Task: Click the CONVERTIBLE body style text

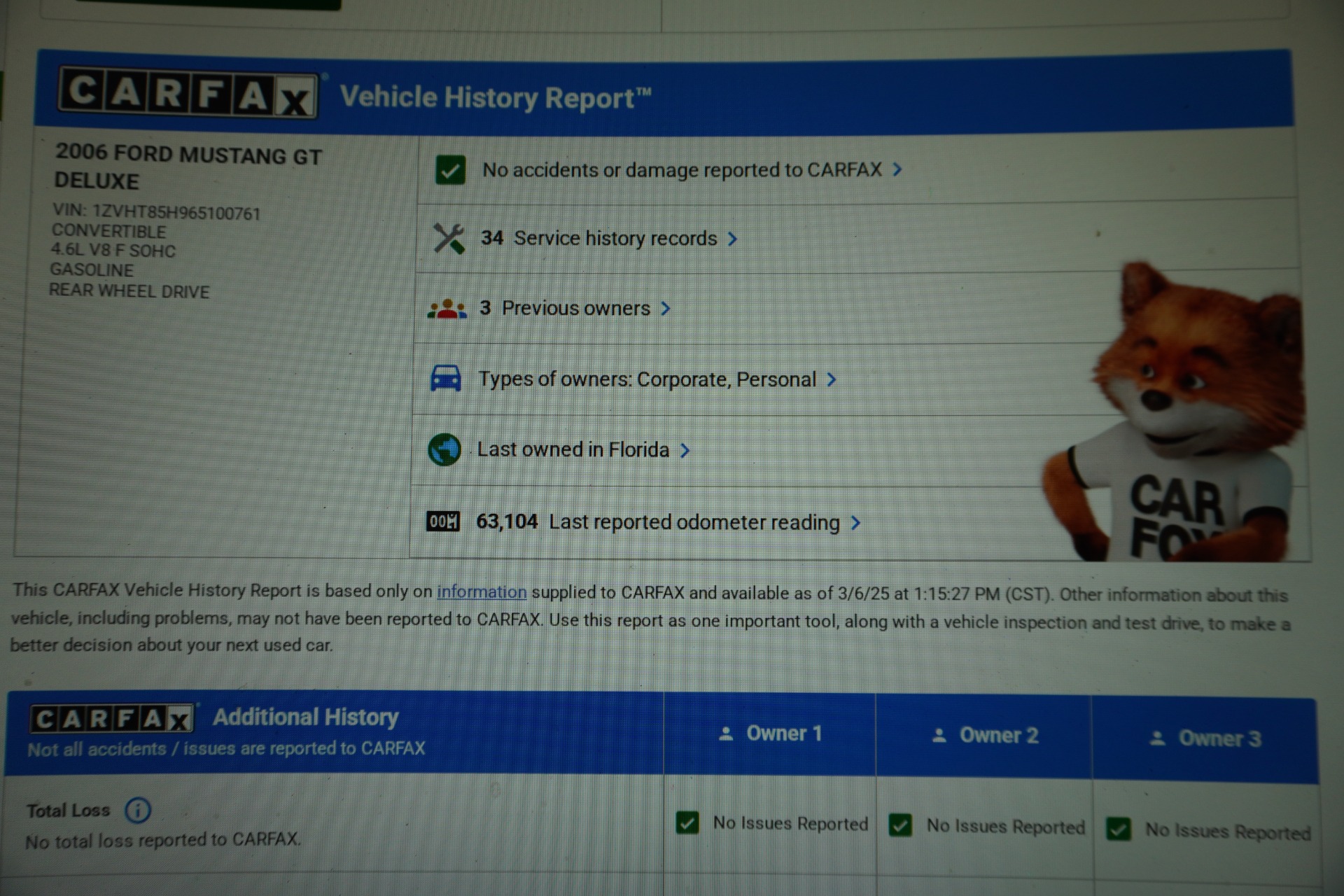Action: (x=108, y=231)
